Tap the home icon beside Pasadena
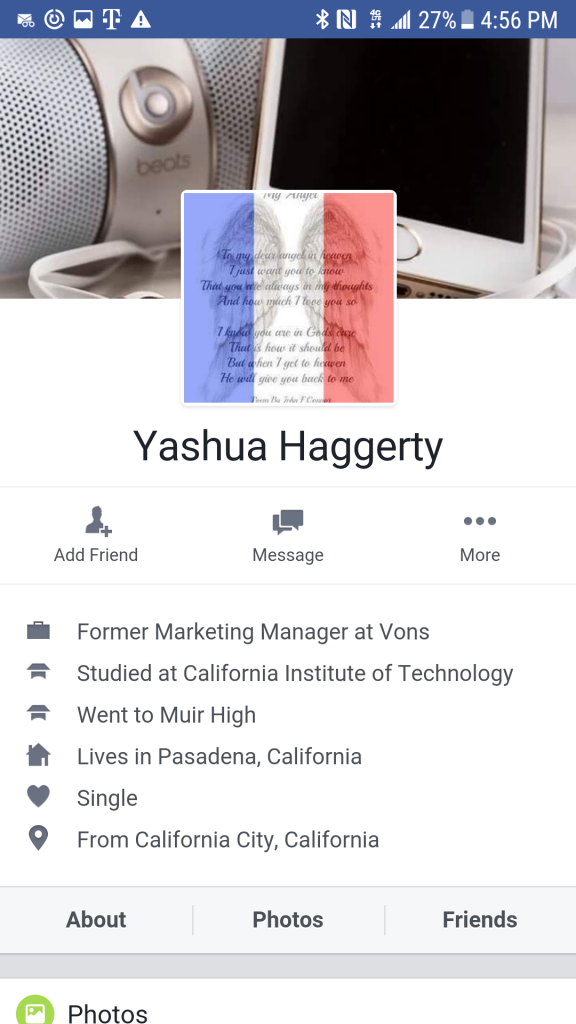The image size is (576, 1024). [x=39, y=756]
